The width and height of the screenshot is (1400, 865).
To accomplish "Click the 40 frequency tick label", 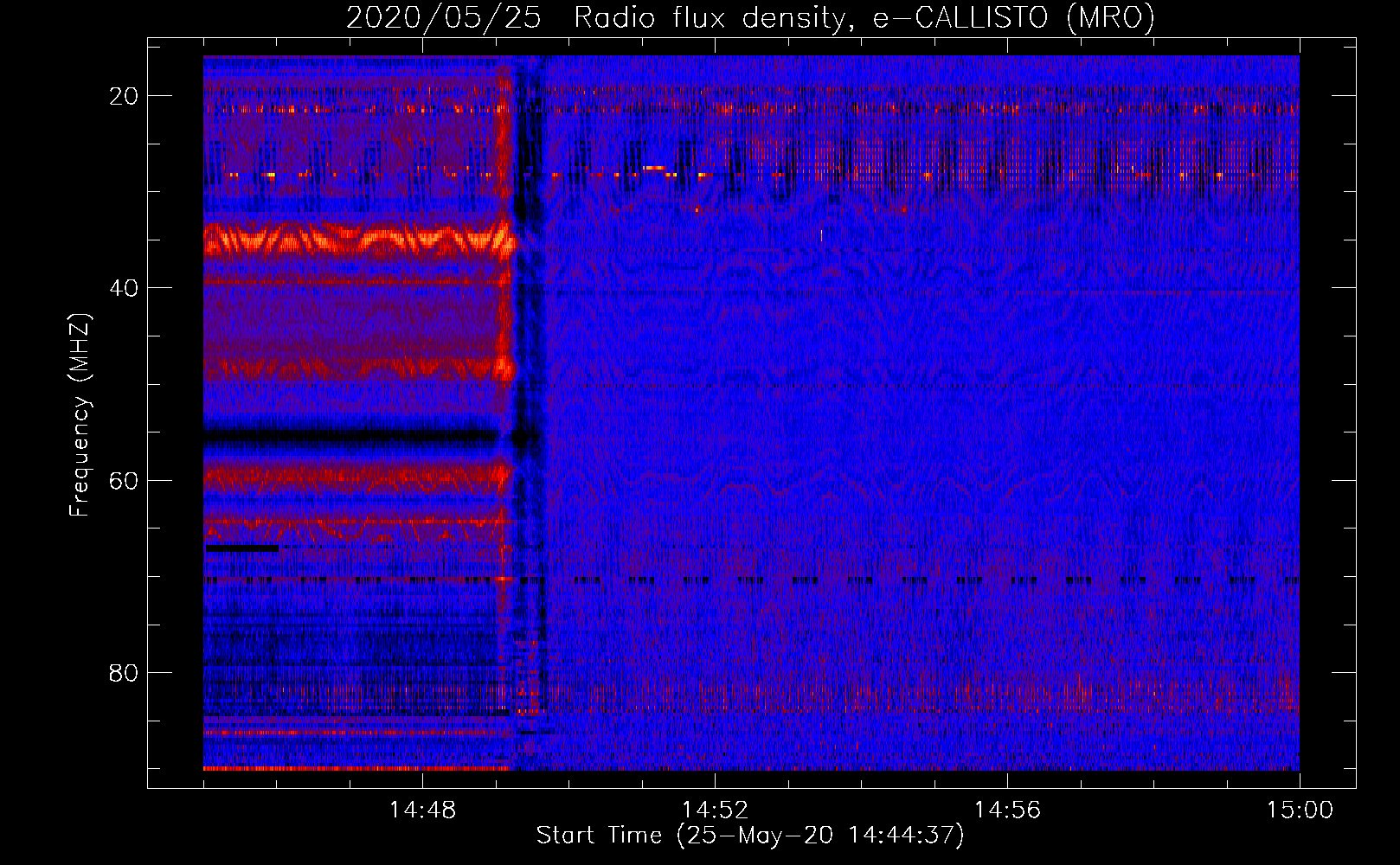I will point(124,288).
